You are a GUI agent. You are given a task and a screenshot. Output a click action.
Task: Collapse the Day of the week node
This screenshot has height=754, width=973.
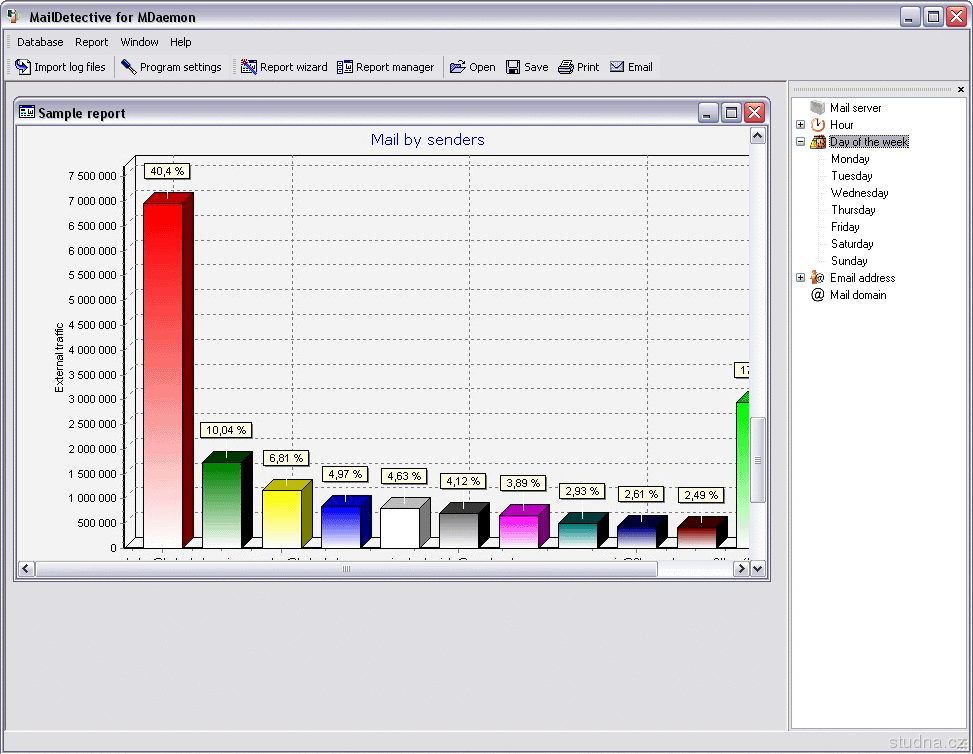[800, 142]
